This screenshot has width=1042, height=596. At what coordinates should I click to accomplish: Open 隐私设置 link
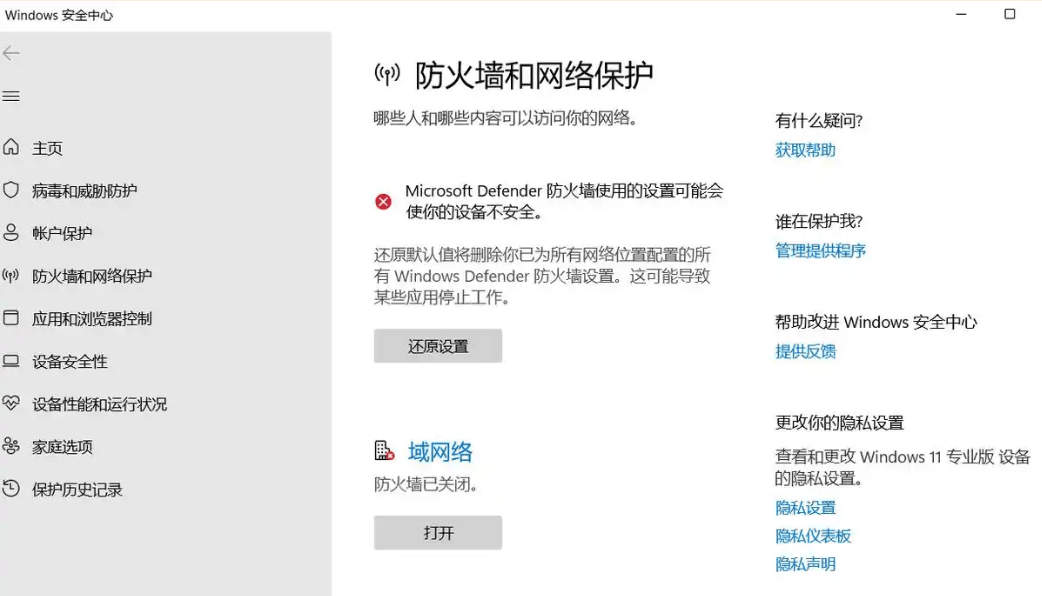pyautogui.click(x=805, y=507)
